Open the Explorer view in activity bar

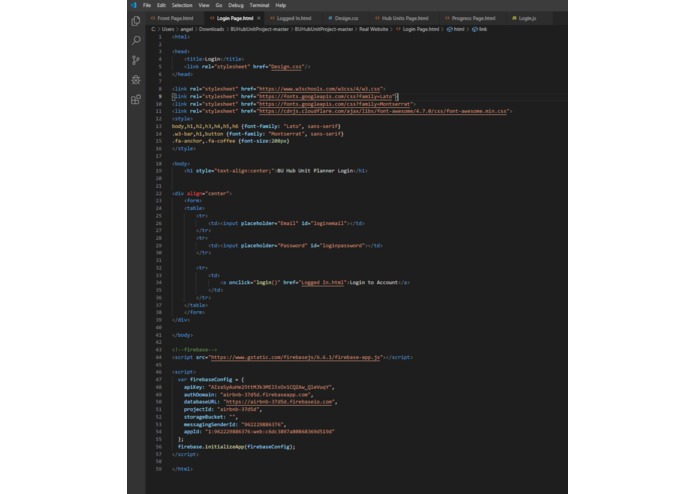point(136,21)
